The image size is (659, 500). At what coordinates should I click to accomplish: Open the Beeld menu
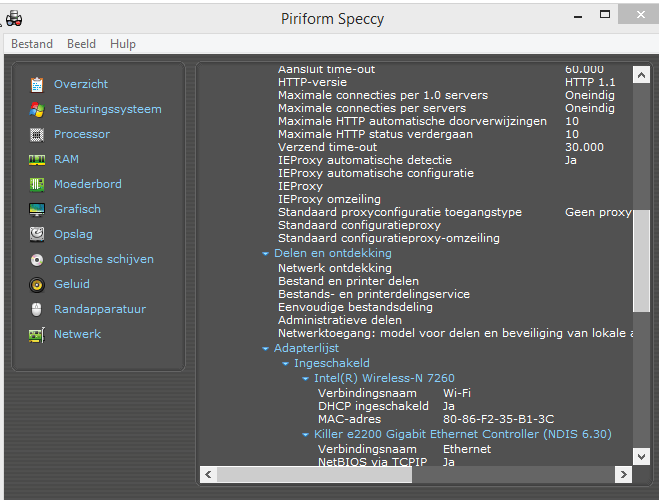pyautogui.click(x=82, y=44)
